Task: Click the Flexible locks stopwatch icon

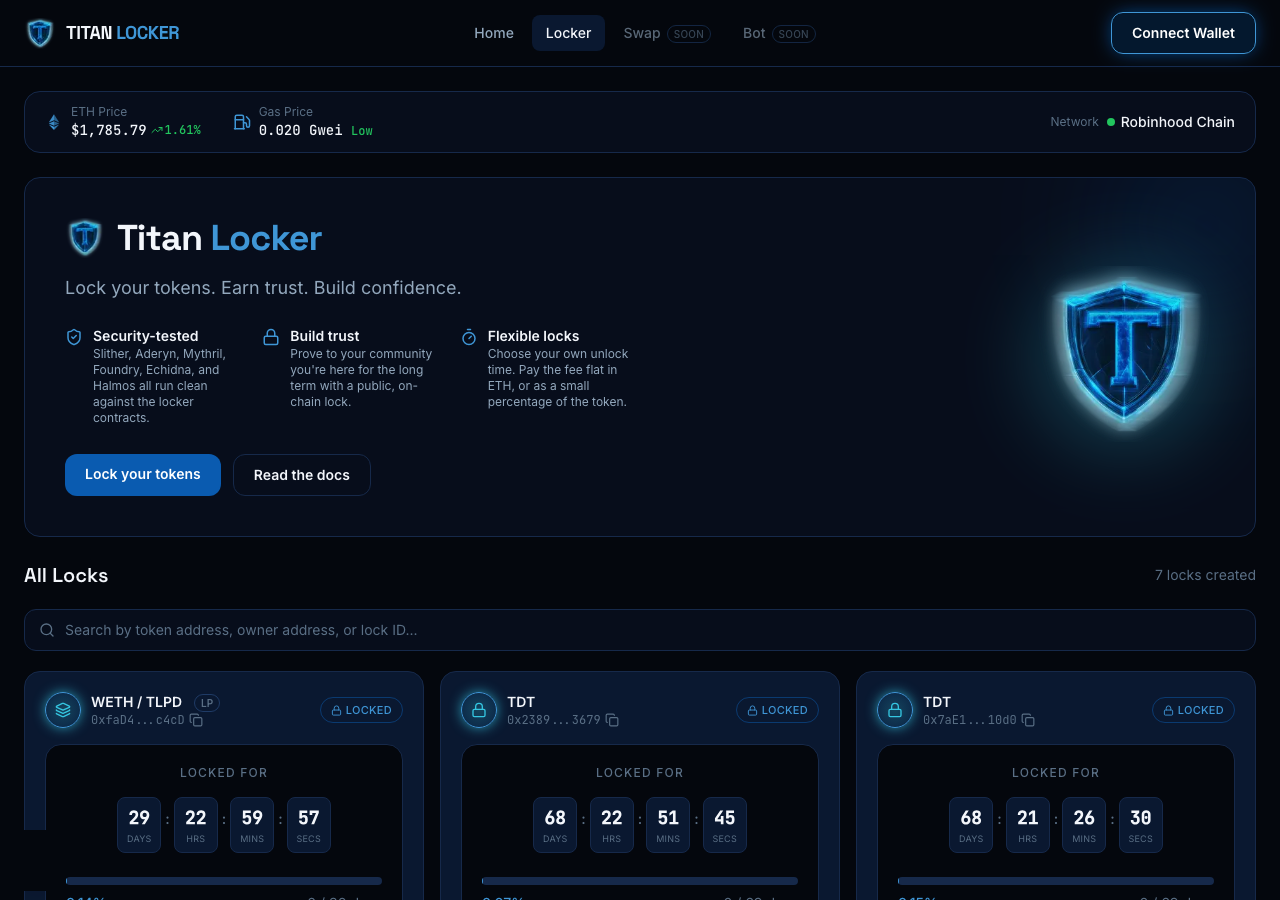Action: pos(469,337)
